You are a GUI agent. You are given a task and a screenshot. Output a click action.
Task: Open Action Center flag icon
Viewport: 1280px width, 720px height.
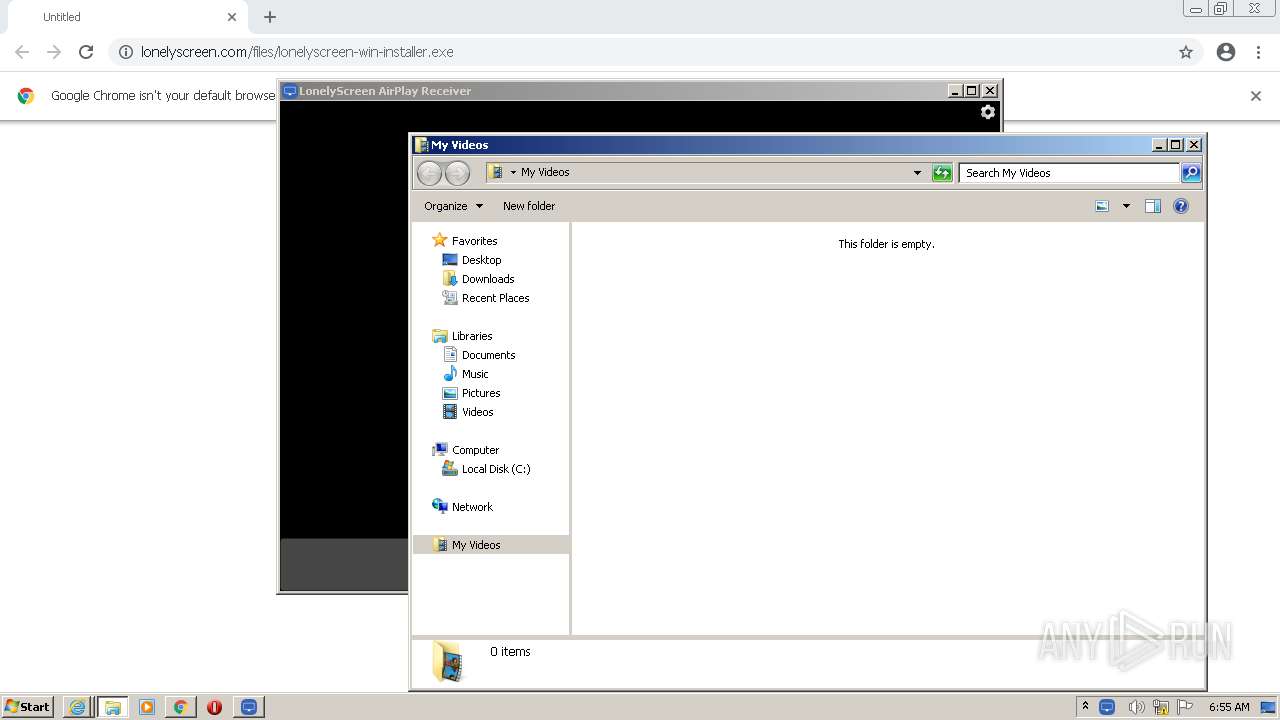pos(1186,707)
